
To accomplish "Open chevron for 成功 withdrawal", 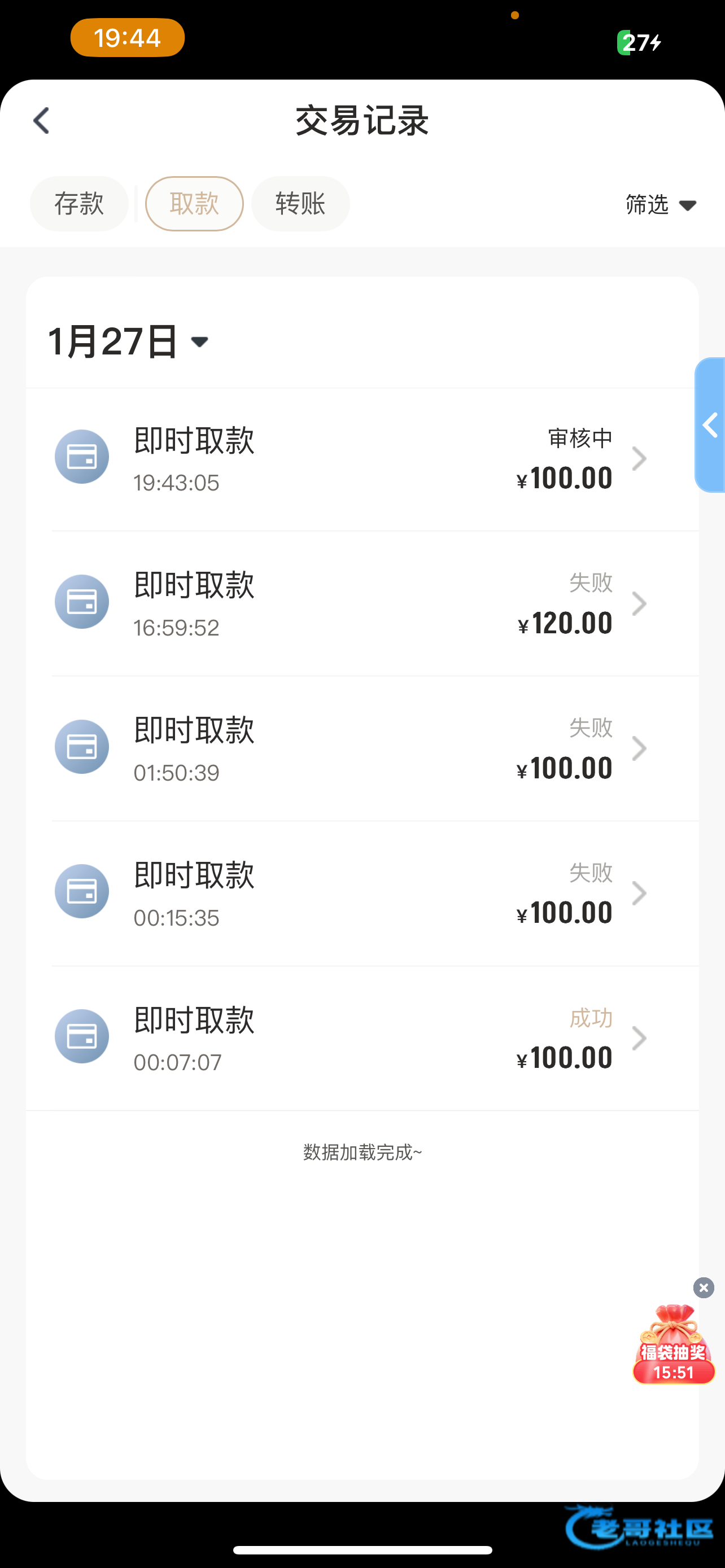I will click(x=639, y=1038).
